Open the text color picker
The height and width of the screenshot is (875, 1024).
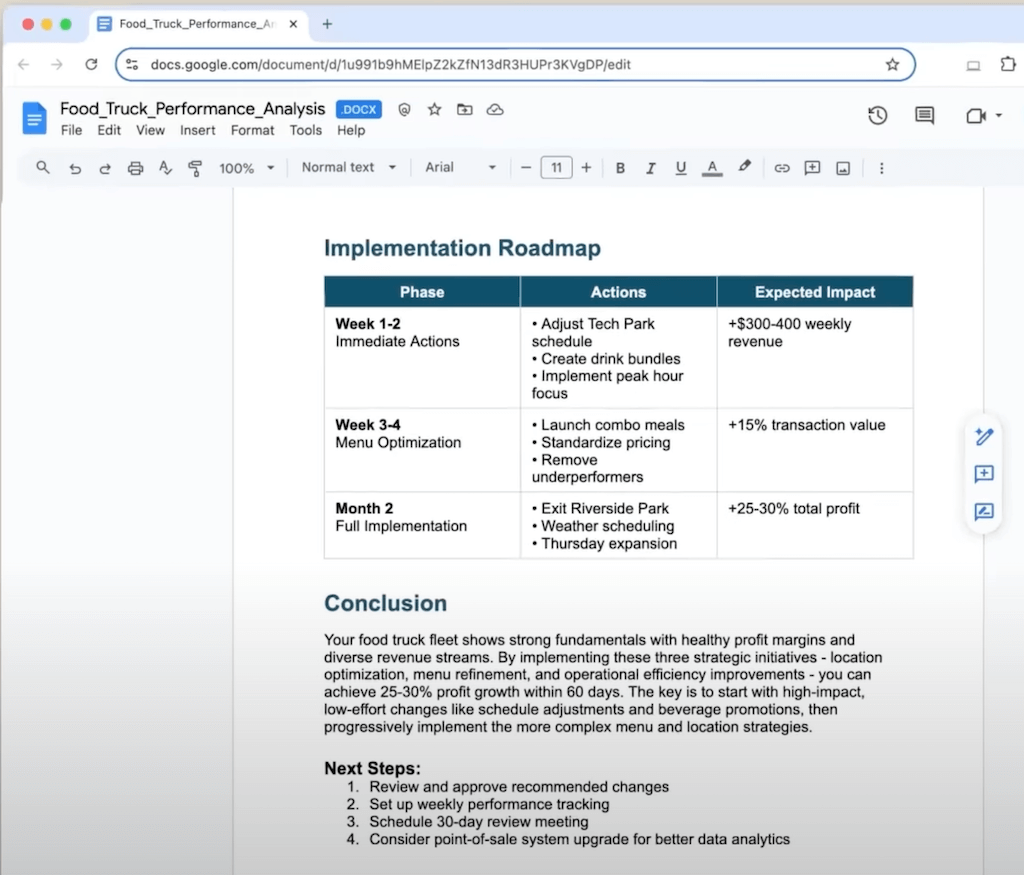tap(712, 168)
